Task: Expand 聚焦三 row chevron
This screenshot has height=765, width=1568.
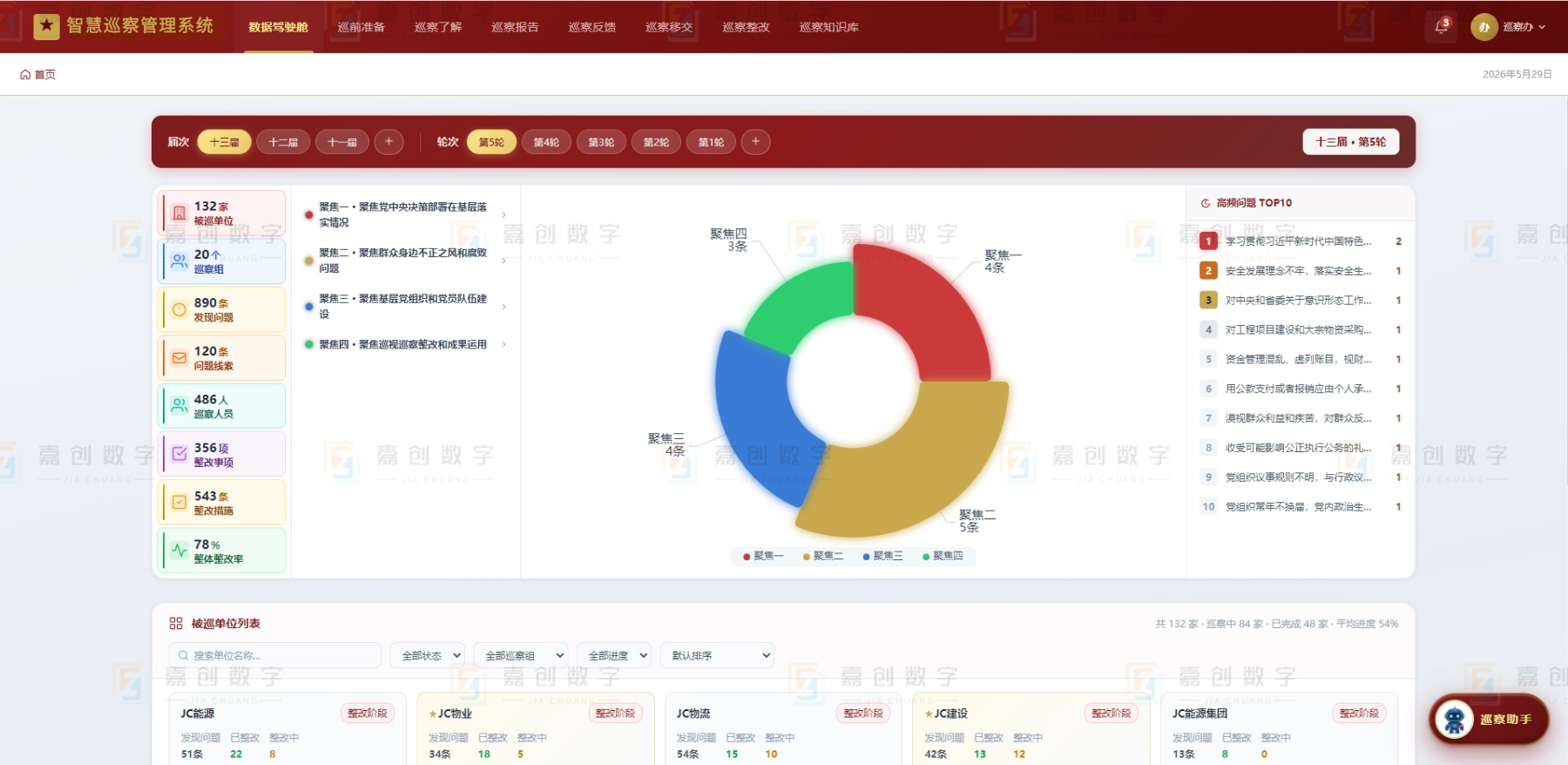Action: click(x=504, y=307)
